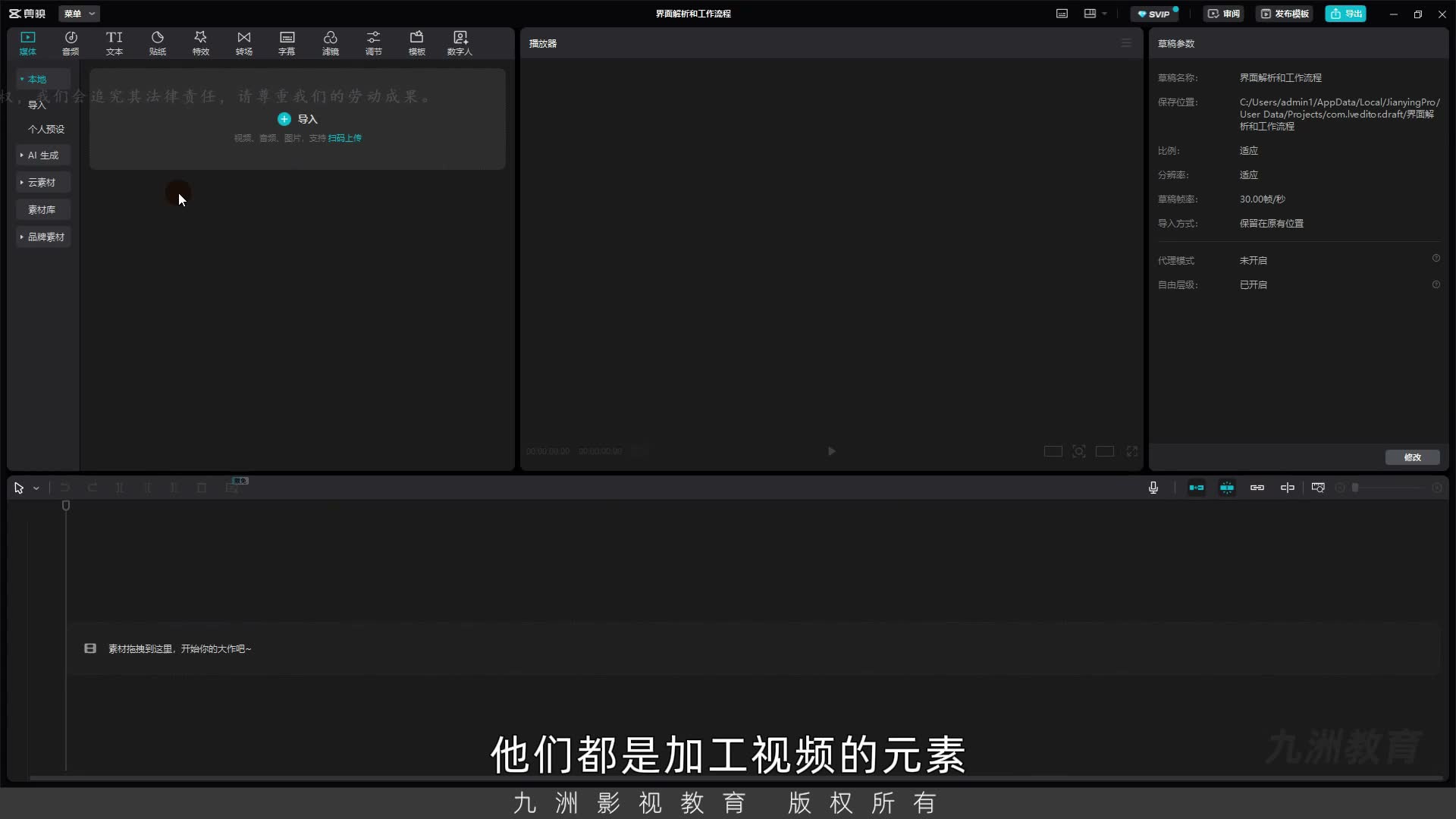Click the player focus zoom icon
The height and width of the screenshot is (819, 1456).
1079,451
